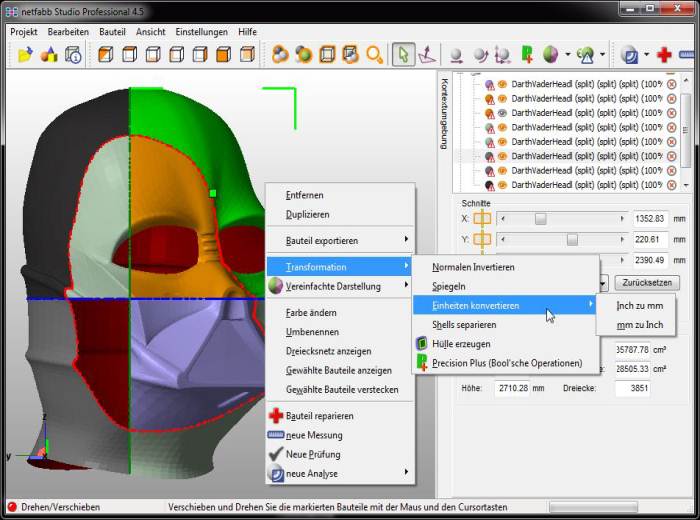
Task: Toggle visibility eye of third DarthVaderHead part
Action: pyautogui.click(x=502, y=113)
